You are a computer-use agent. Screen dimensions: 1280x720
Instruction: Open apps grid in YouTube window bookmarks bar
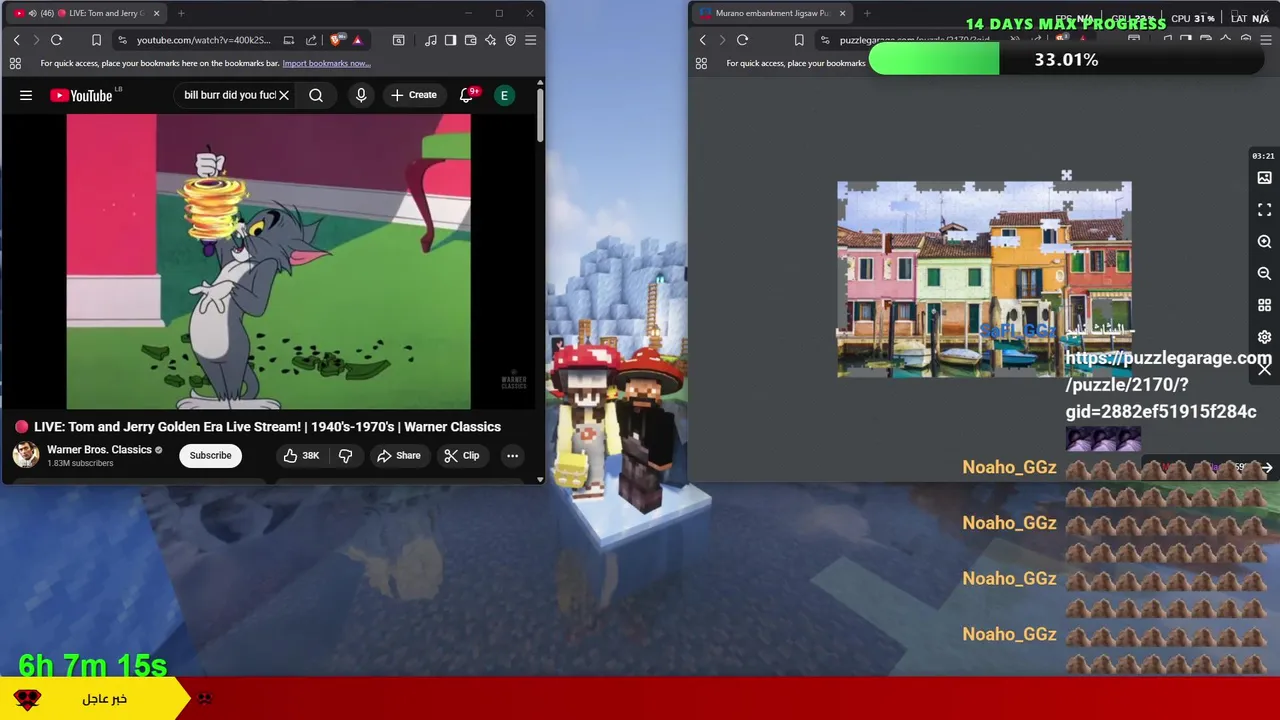(x=15, y=63)
